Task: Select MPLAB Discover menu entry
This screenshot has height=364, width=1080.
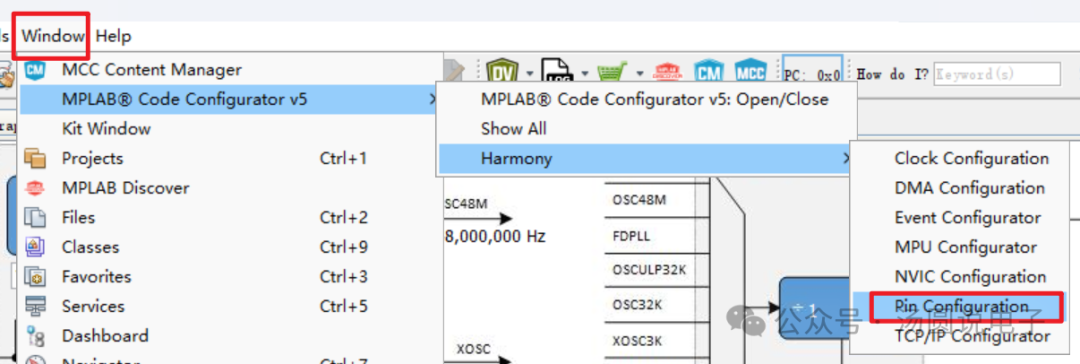Action: pos(125,188)
